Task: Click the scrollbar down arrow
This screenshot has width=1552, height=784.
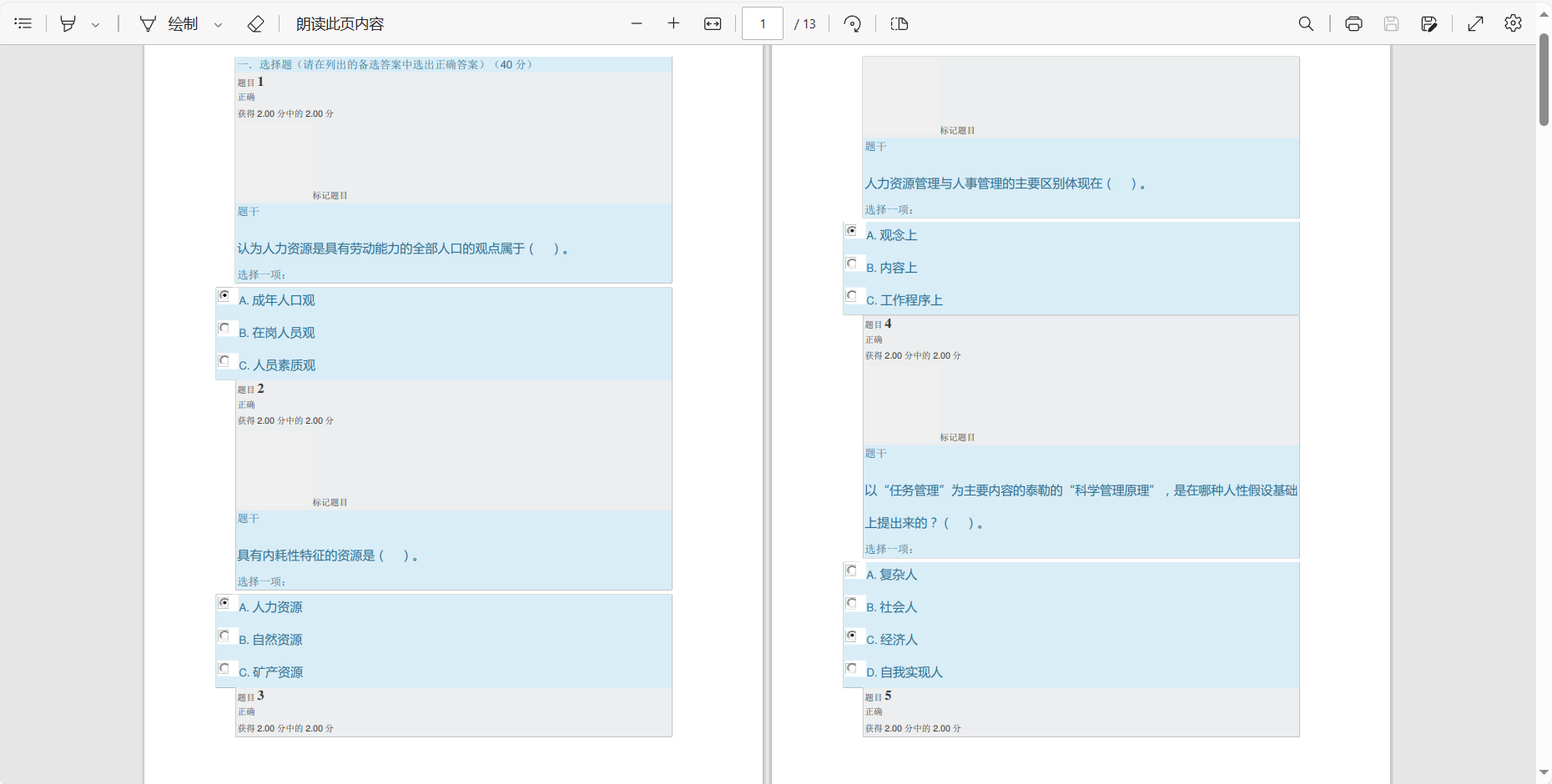Action: click(1544, 773)
